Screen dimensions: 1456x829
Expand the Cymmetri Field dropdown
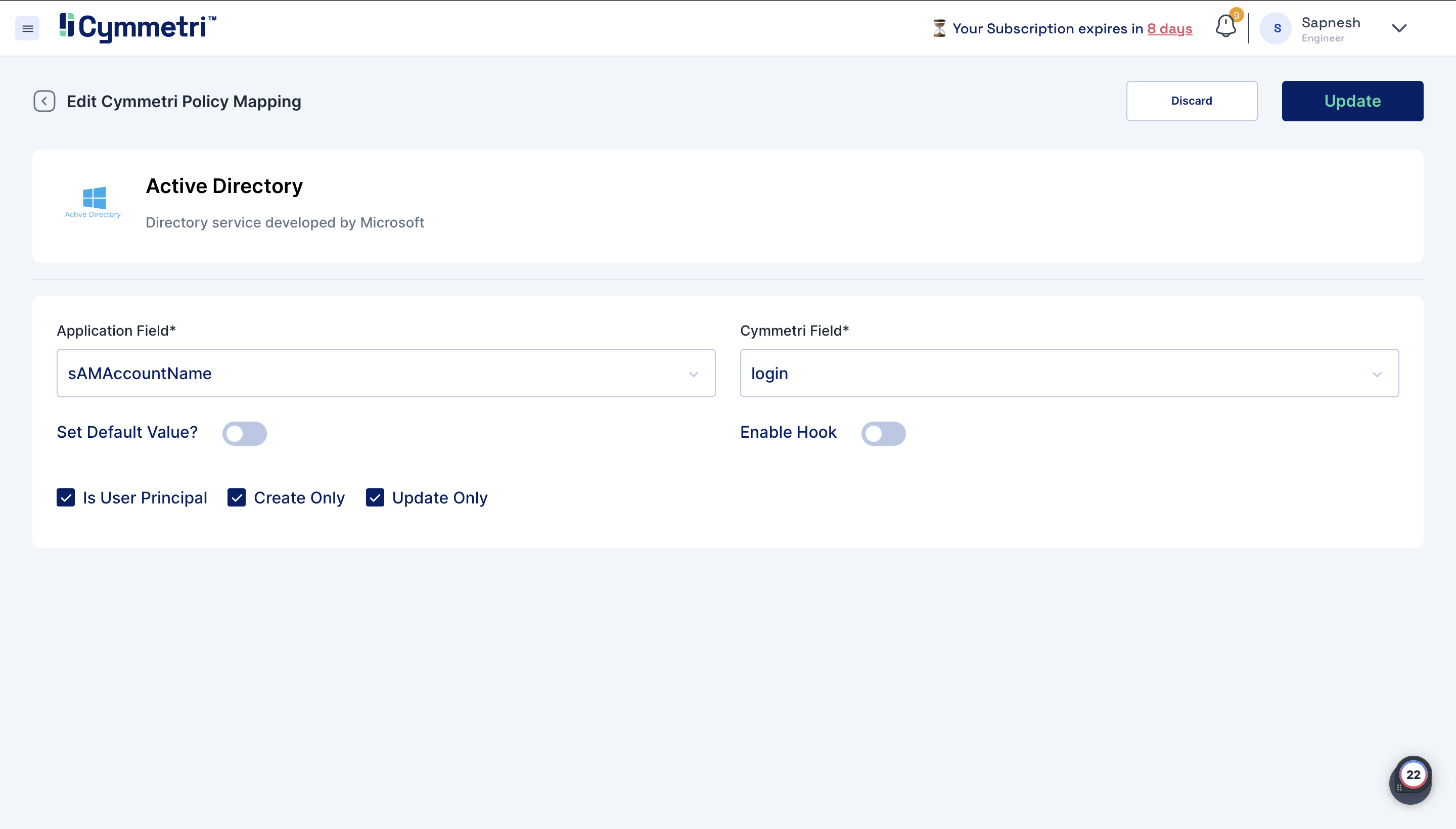pyautogui.click(x=1069, y=374)
